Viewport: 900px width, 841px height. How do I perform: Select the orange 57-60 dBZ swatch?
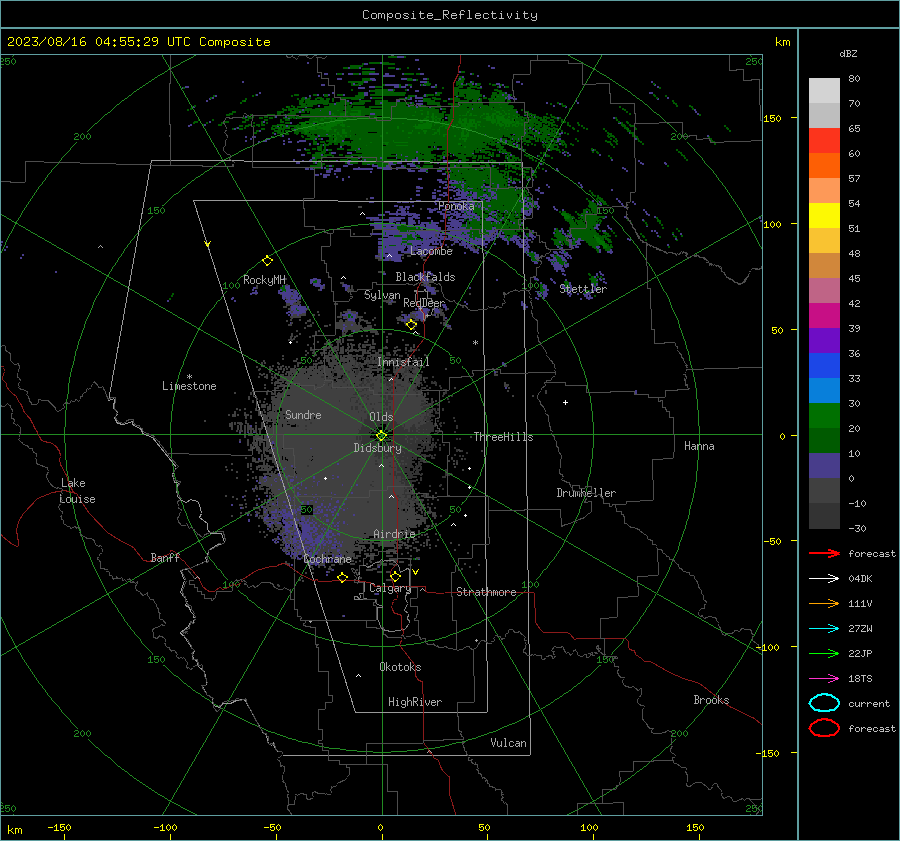[x=824, y=166]
